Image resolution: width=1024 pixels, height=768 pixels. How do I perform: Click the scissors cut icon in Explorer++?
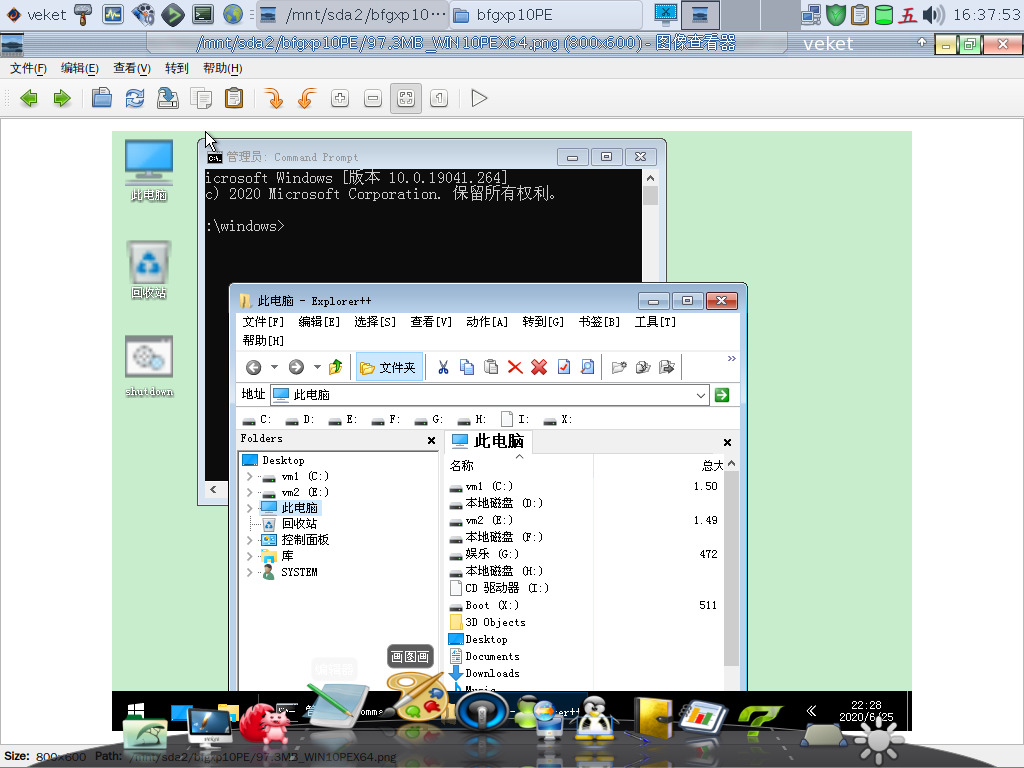coord(443,368)
